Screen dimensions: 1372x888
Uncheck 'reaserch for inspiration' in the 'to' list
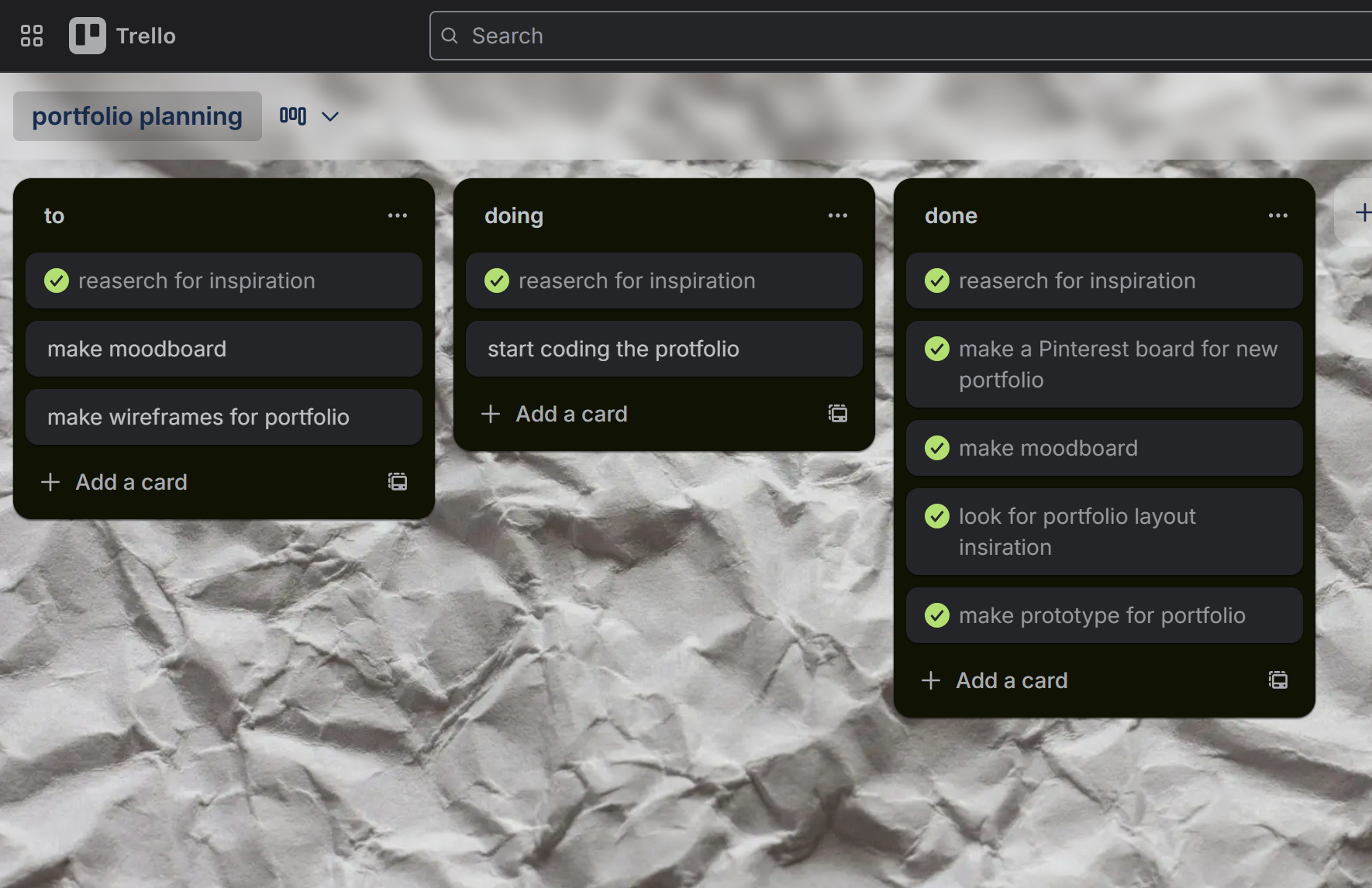click(x=57, y=281)
